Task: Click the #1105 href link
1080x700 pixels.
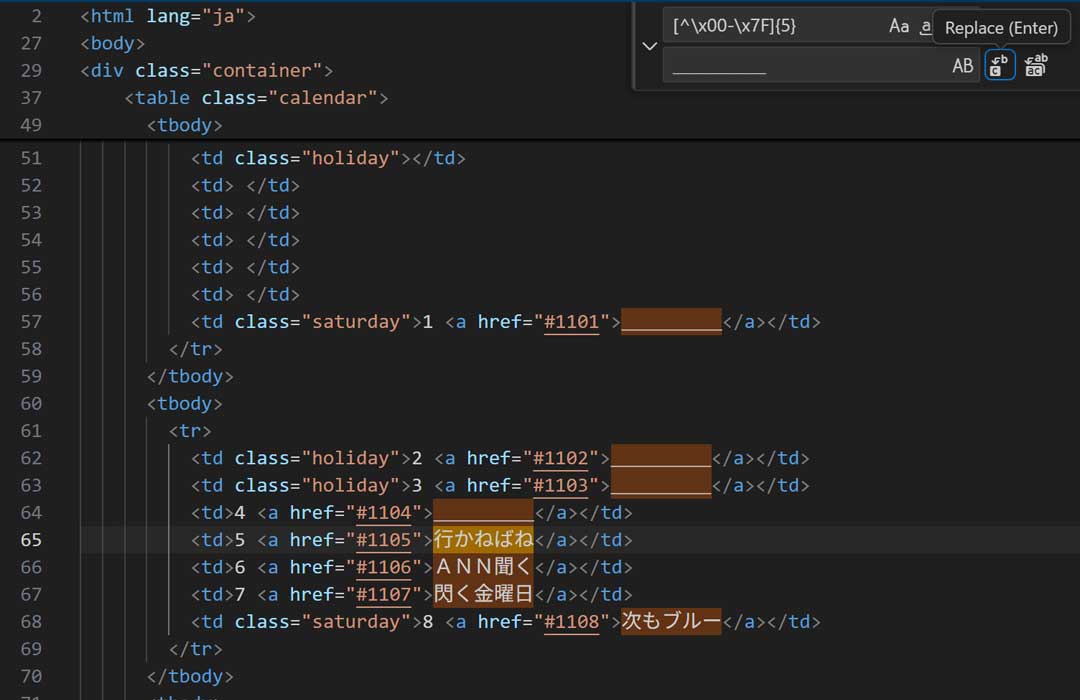Action: pos(383,540)
